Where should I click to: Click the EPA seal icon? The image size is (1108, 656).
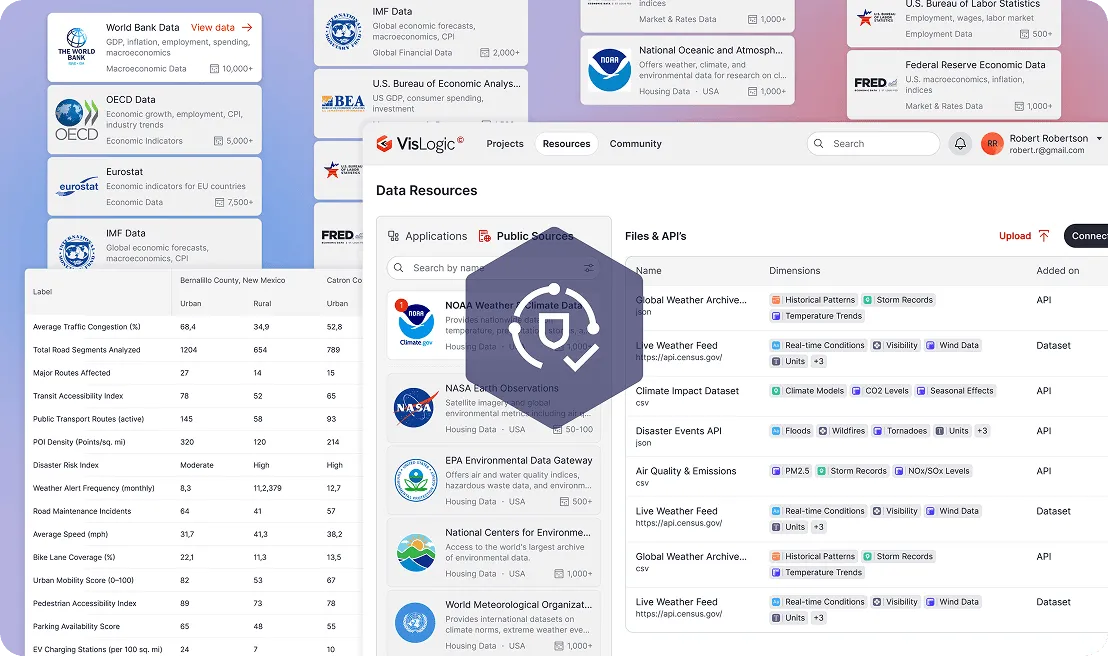click(416, 480)
